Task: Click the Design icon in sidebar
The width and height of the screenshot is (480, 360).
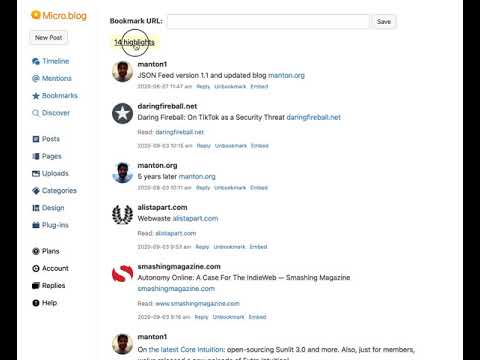Action: [36, 208]
